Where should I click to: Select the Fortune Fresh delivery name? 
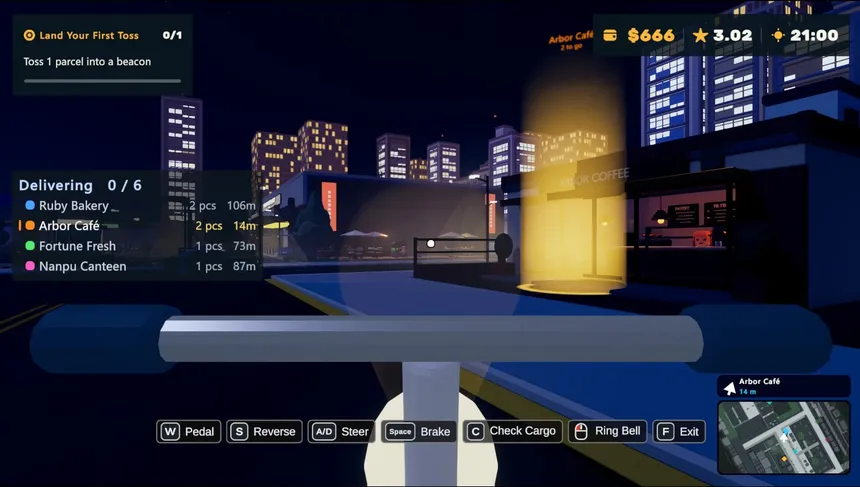tap(77, 246)
